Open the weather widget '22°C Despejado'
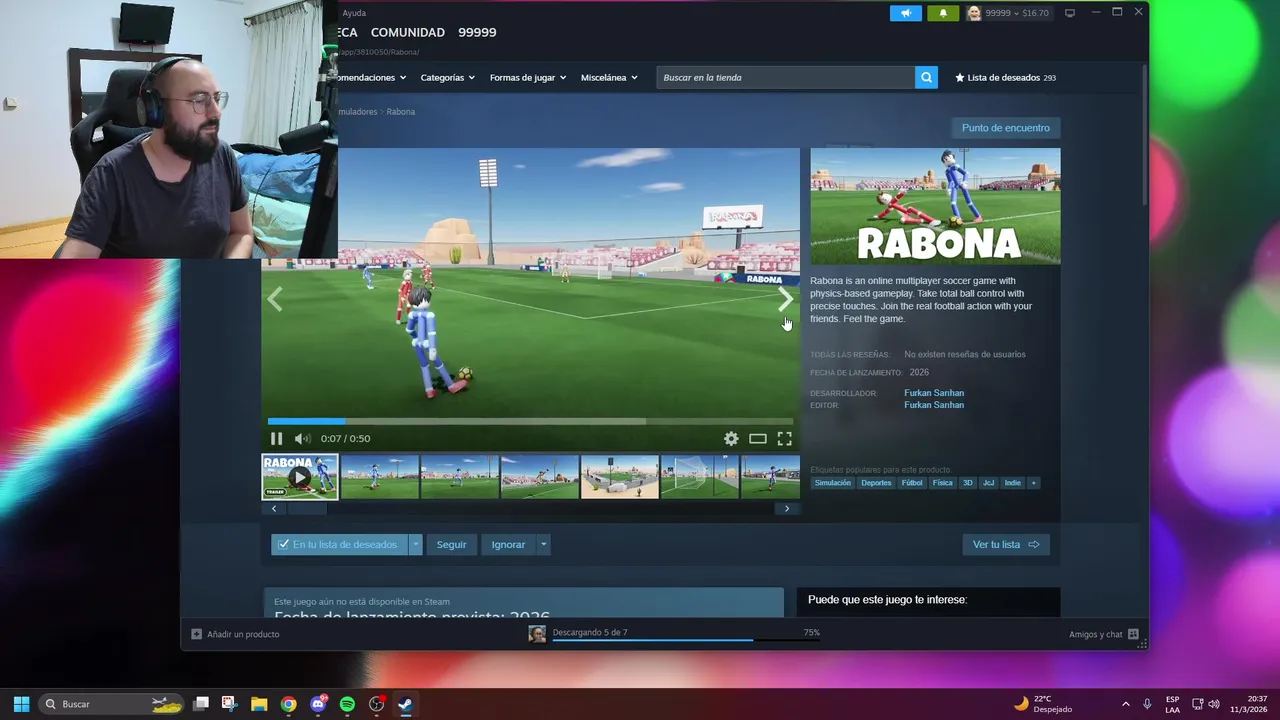1280x720 pixels. (x=1043, y=704)
